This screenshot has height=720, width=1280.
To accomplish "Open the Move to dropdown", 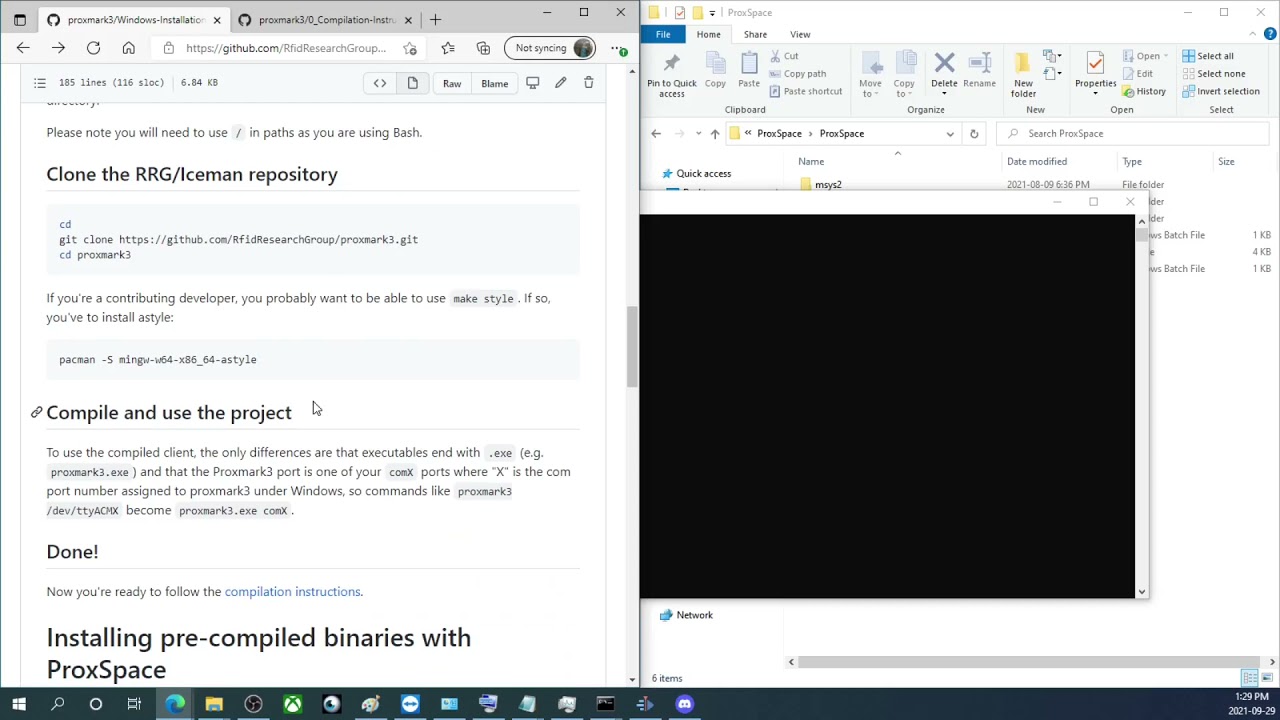I will coord(870,74).
